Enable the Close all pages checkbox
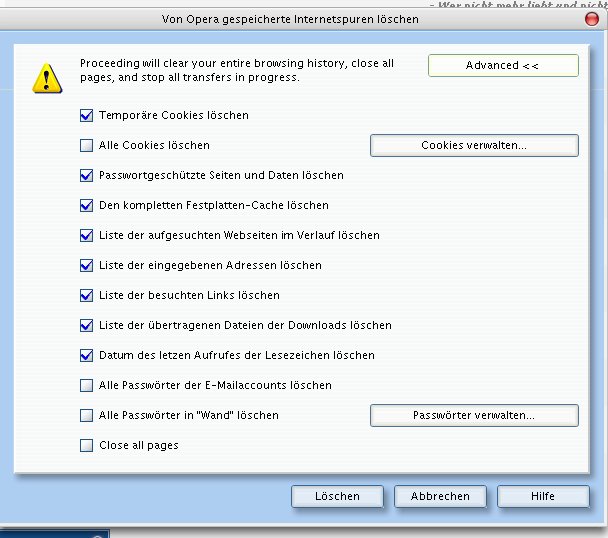The width and height of the screenshot is (608, 538). 86,445
